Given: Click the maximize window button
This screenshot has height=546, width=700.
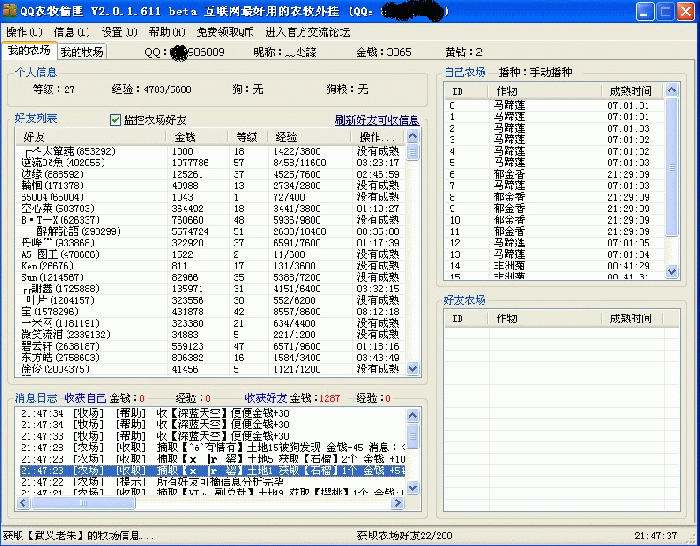Looking at the screenshot, I should tap(659, 12).
